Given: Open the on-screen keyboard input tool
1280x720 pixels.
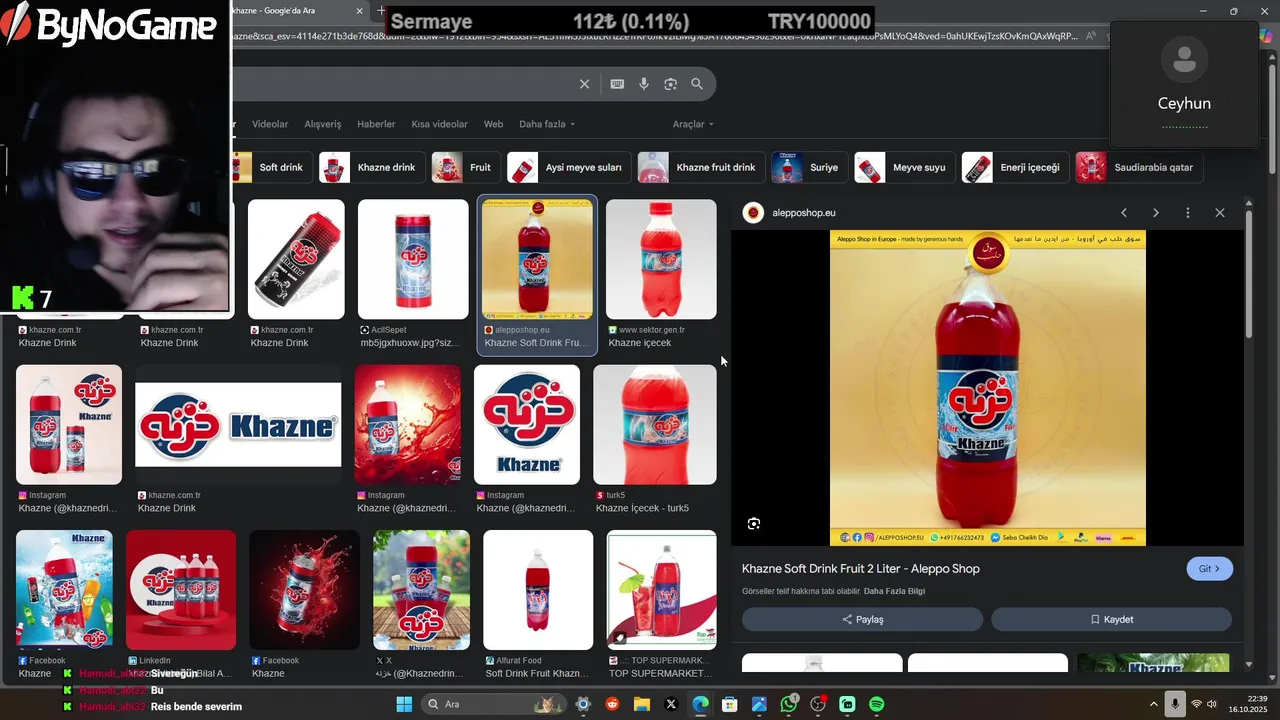Looking at the screenshot, I should 617,84.
